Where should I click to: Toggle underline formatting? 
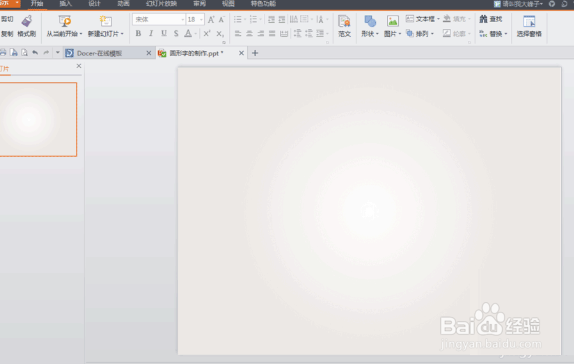(x=164, y=33)
